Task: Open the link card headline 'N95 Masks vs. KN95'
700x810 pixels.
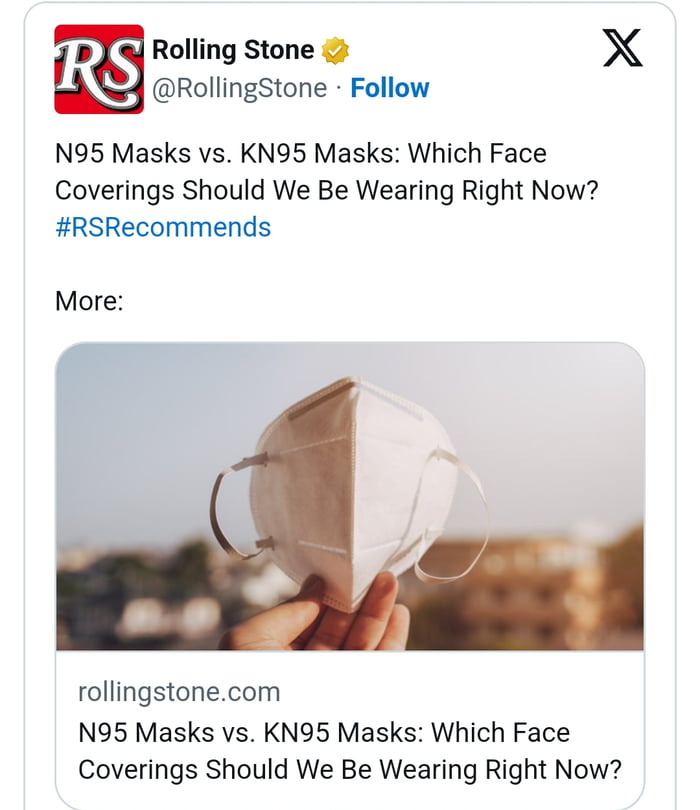Action: (x=323, y=732)
